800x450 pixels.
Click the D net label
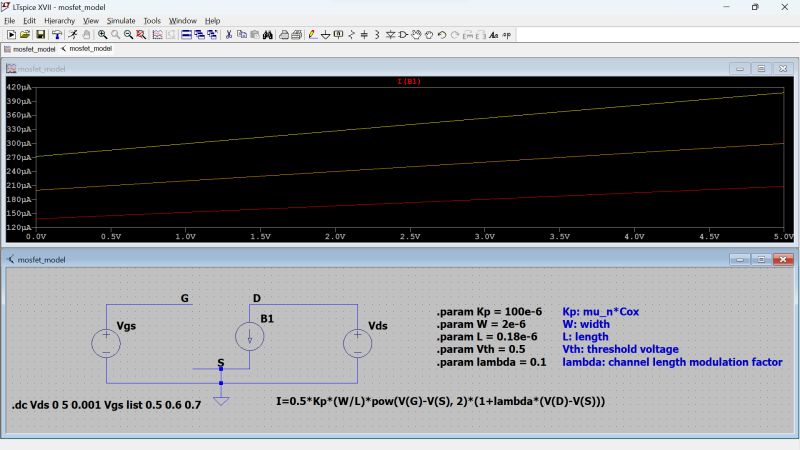(x=257, y=298)
